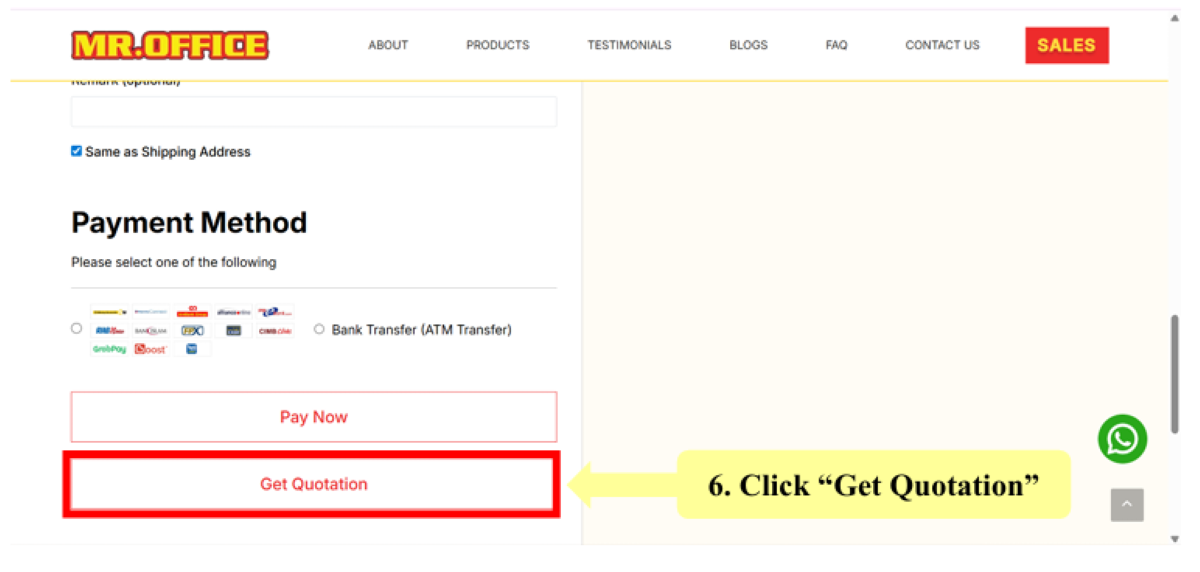This screenshot has width=1200, height=572.
Task: Click the Boost payment logo
Action: pyautogui.click(x=151, y=349)
